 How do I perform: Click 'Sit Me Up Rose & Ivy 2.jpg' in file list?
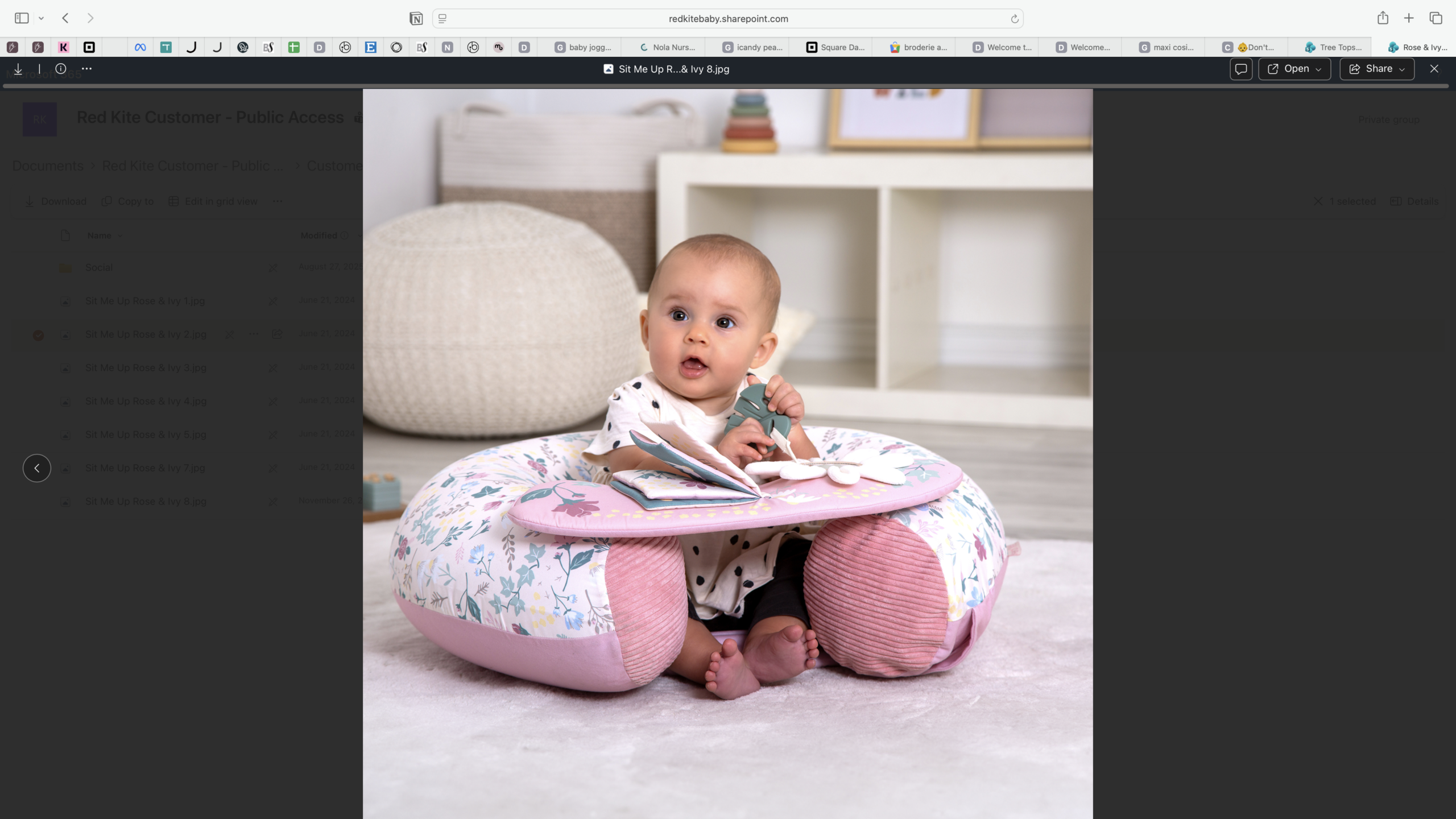146,334
